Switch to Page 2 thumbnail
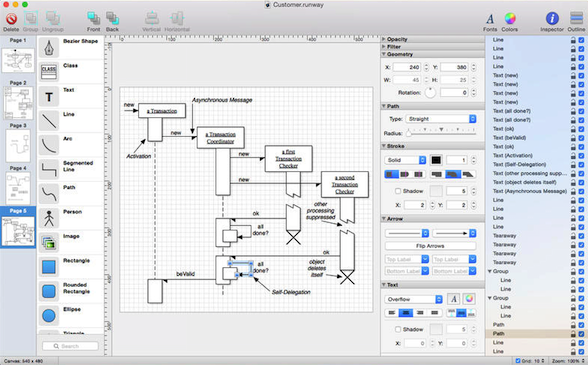This screenshot has width=588, height=365. (x=18, y=103)
